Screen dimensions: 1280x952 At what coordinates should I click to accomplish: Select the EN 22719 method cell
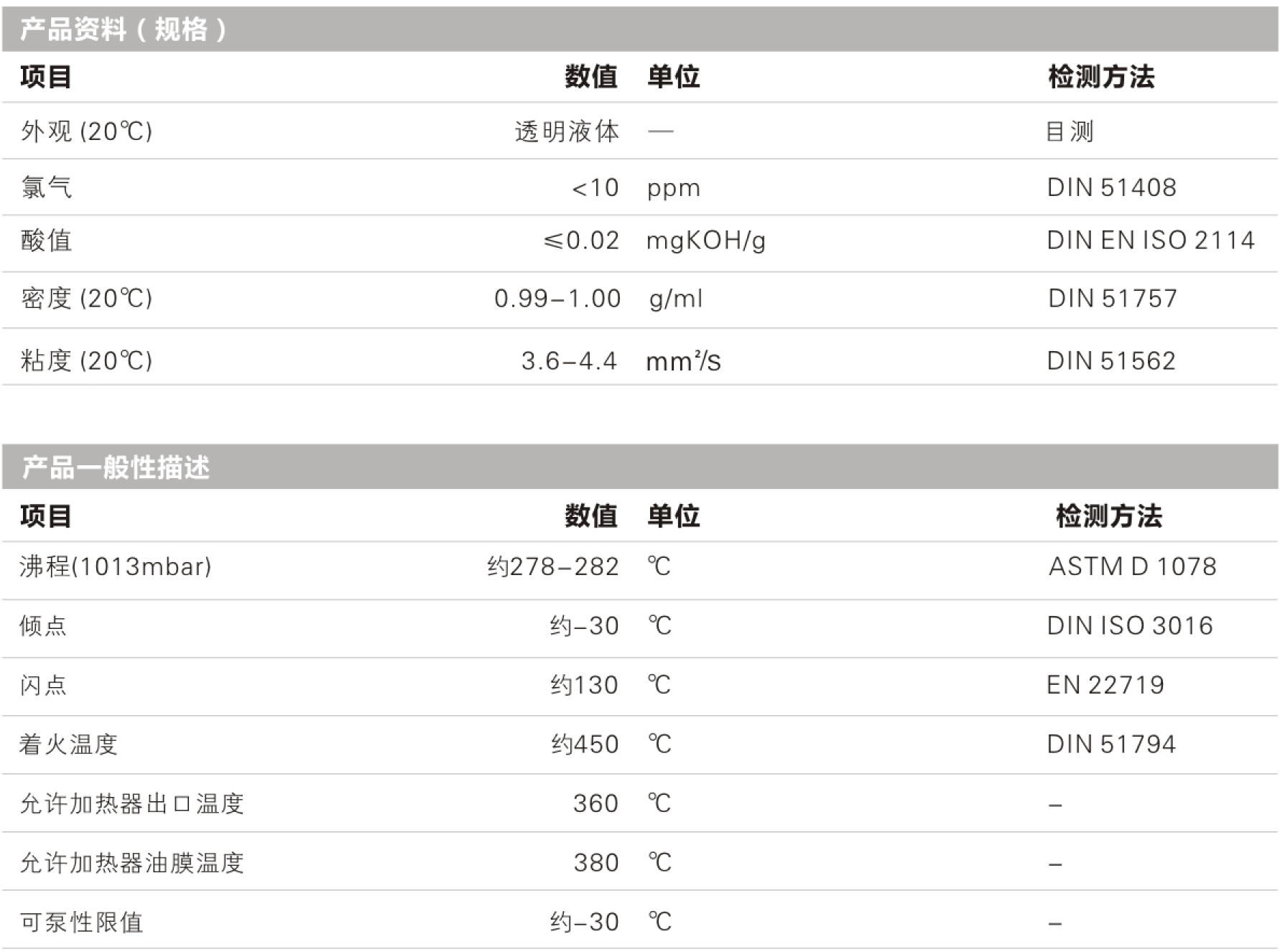tap(1105, 686)
